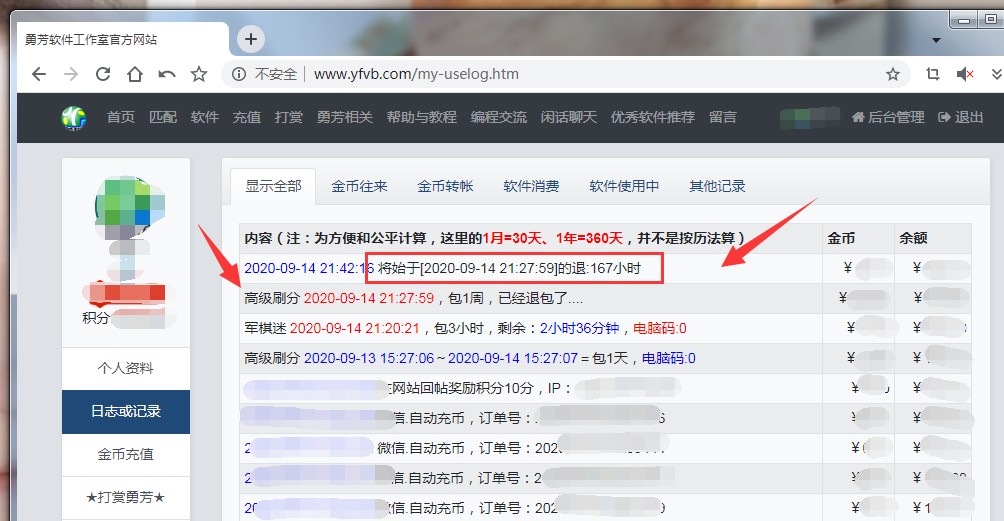Open 帮助与教程 in the navigation bar

click(421, 117)
